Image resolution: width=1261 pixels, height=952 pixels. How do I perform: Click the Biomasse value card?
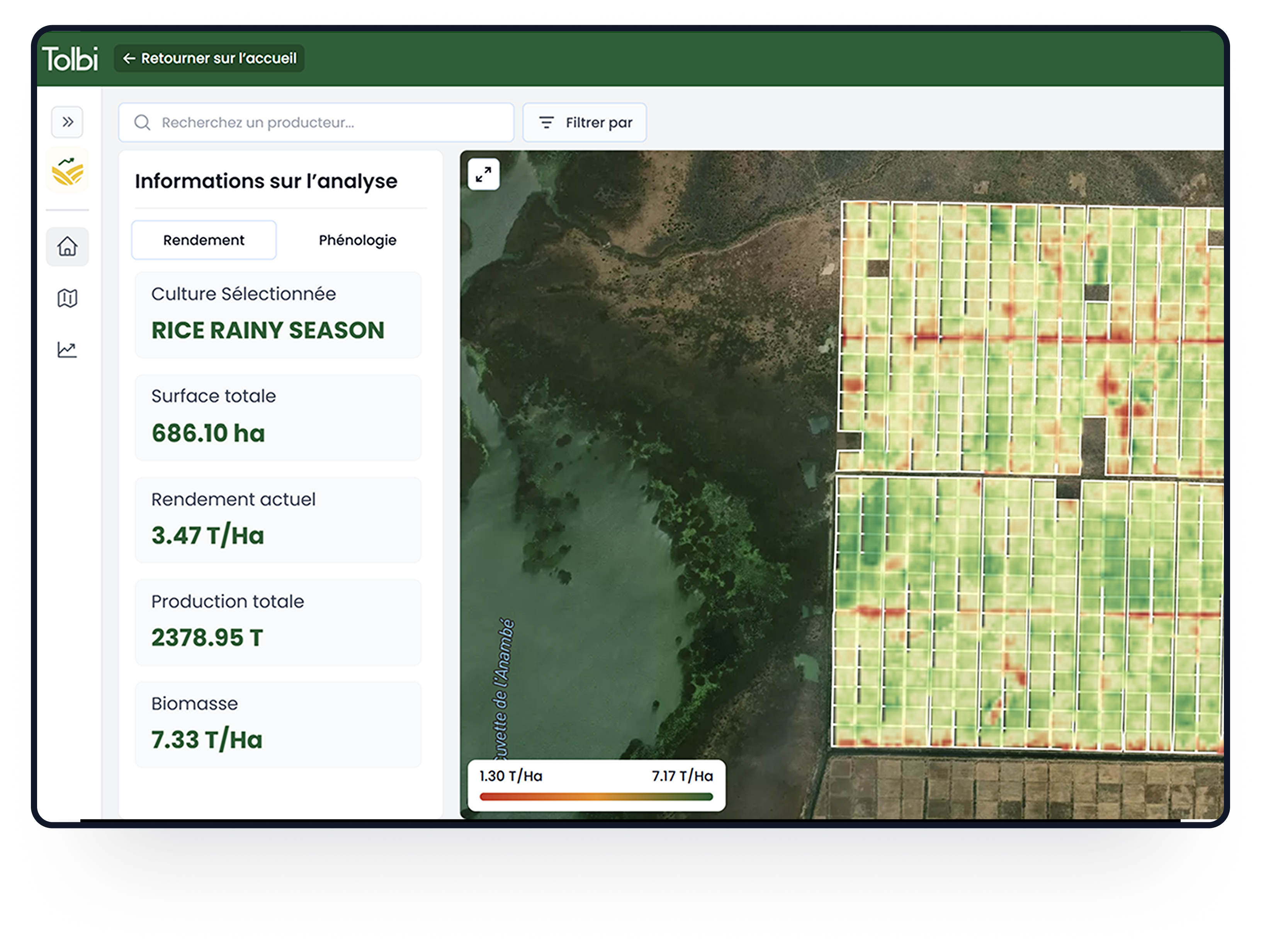(x=278, y=724)
